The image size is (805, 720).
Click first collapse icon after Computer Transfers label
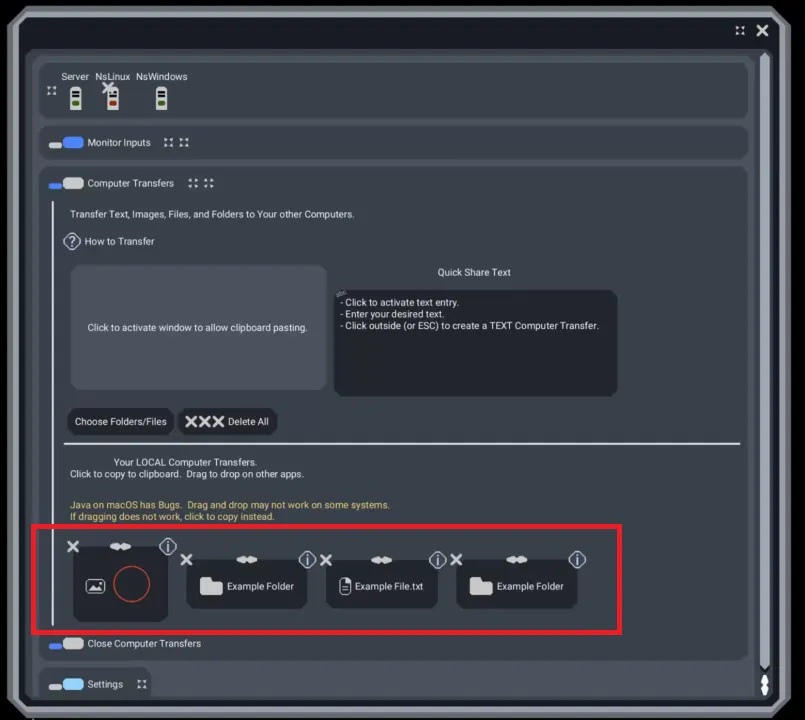(193, 183)
